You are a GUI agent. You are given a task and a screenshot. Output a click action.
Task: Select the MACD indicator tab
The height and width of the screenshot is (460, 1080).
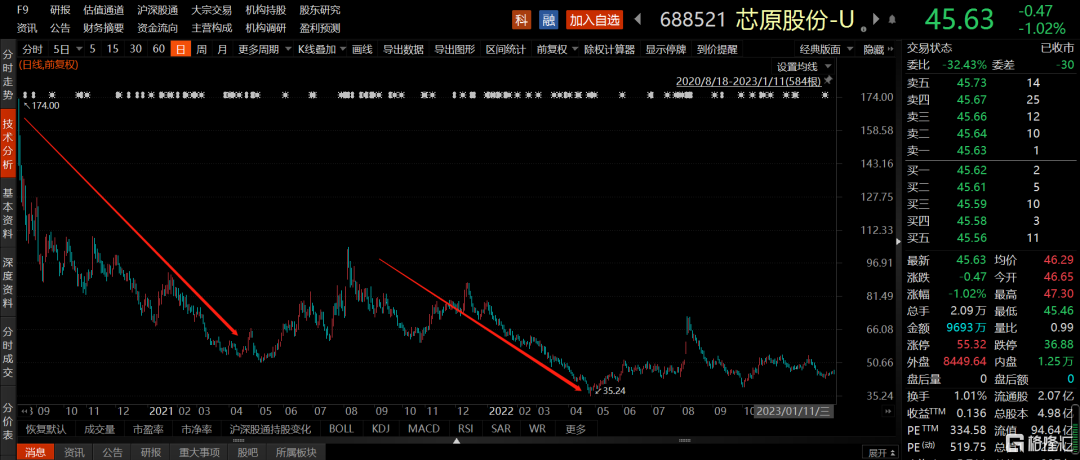pyautogui.click(x=422, y=429)
